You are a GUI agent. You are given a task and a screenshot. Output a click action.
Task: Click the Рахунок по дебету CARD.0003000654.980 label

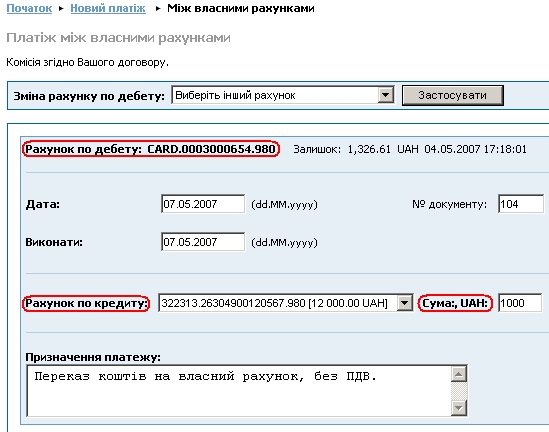151,149
